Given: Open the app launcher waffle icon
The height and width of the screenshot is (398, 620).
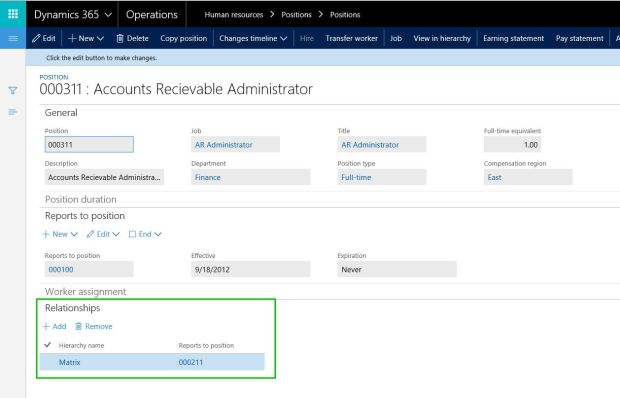Looking at the screenshot, I should (13, 14).
